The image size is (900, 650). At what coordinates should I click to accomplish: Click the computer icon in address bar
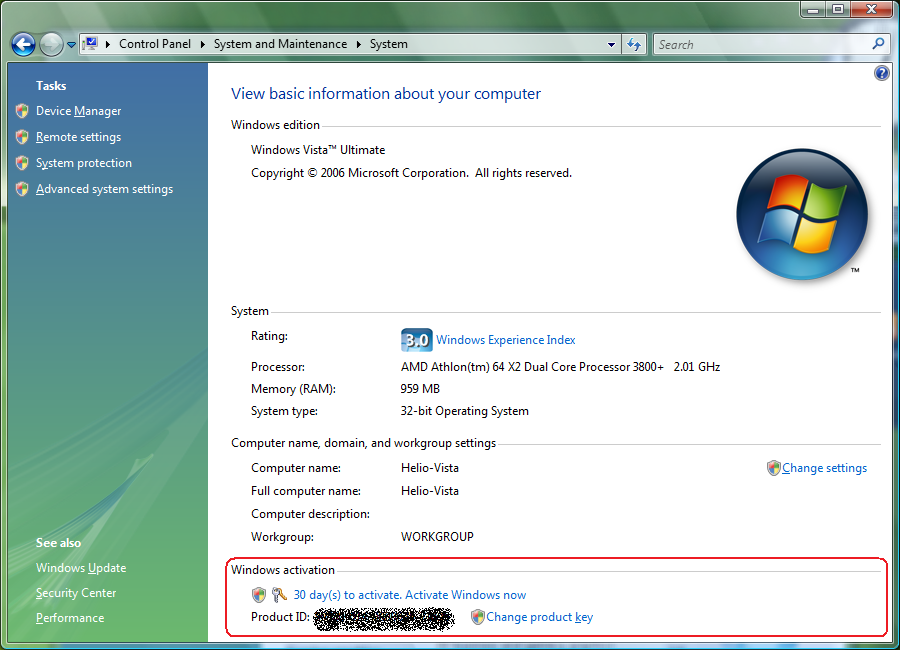click(90, 44)
